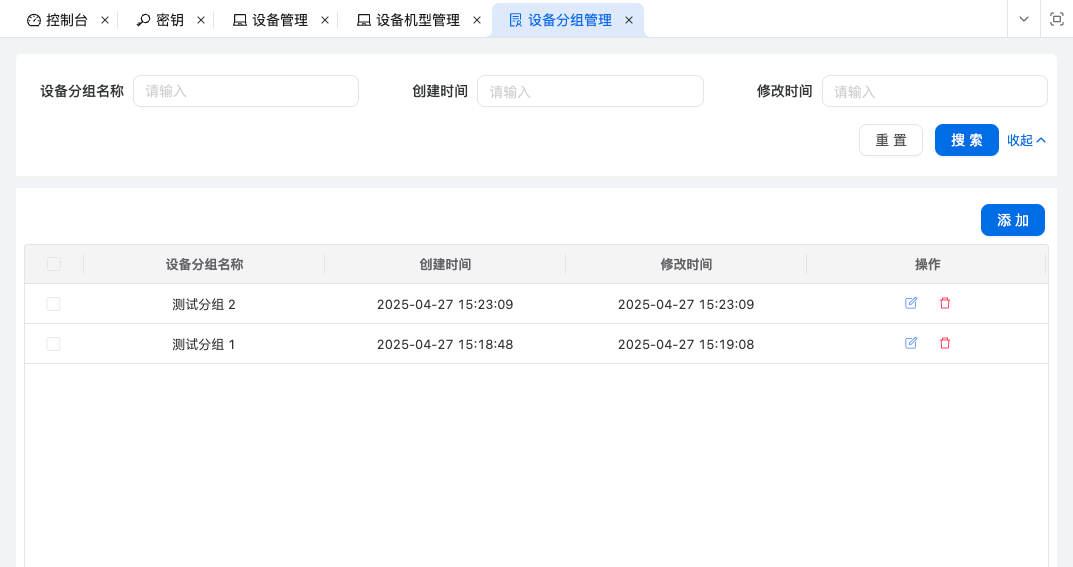Click edit icon for 测试分组 1
The height and width of the screenshot is (567, 1073).
[x=911, y=343]
